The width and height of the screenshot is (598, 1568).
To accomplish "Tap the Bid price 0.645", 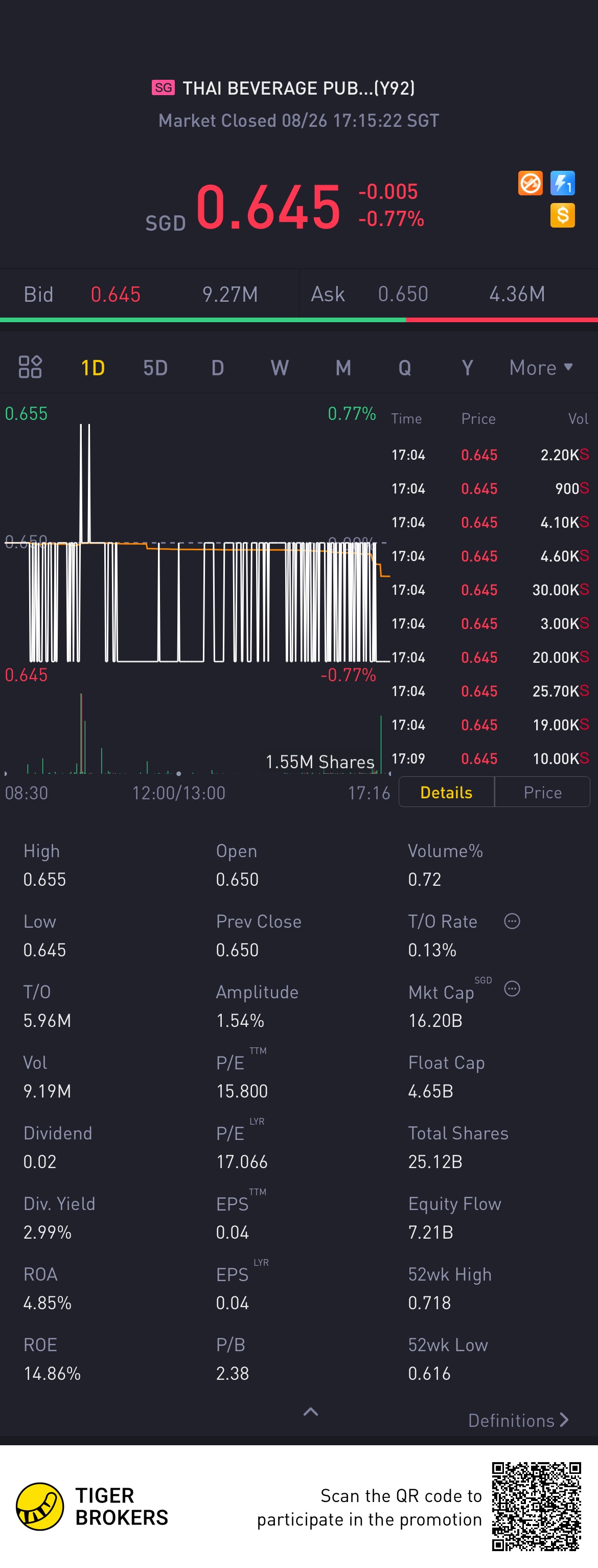I will click(116, 295).
